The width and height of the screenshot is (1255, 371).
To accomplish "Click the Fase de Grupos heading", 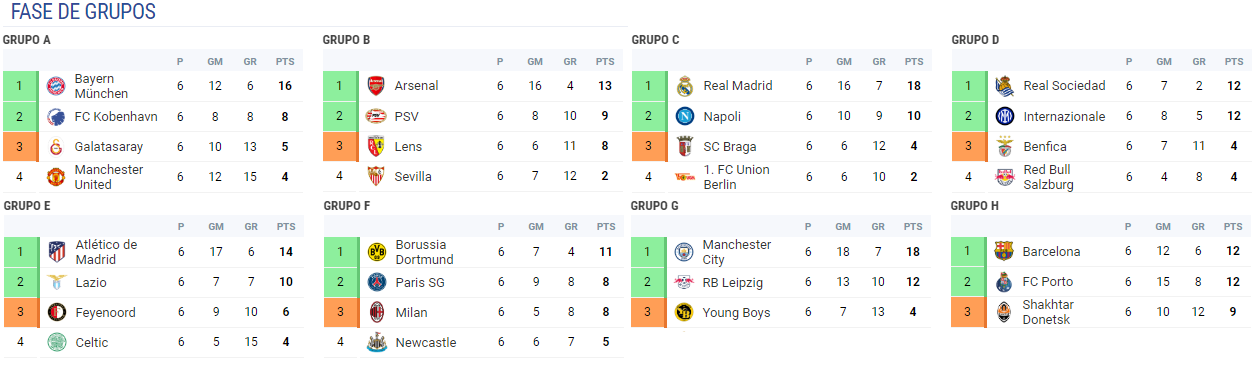I will (x=83, y=12).
